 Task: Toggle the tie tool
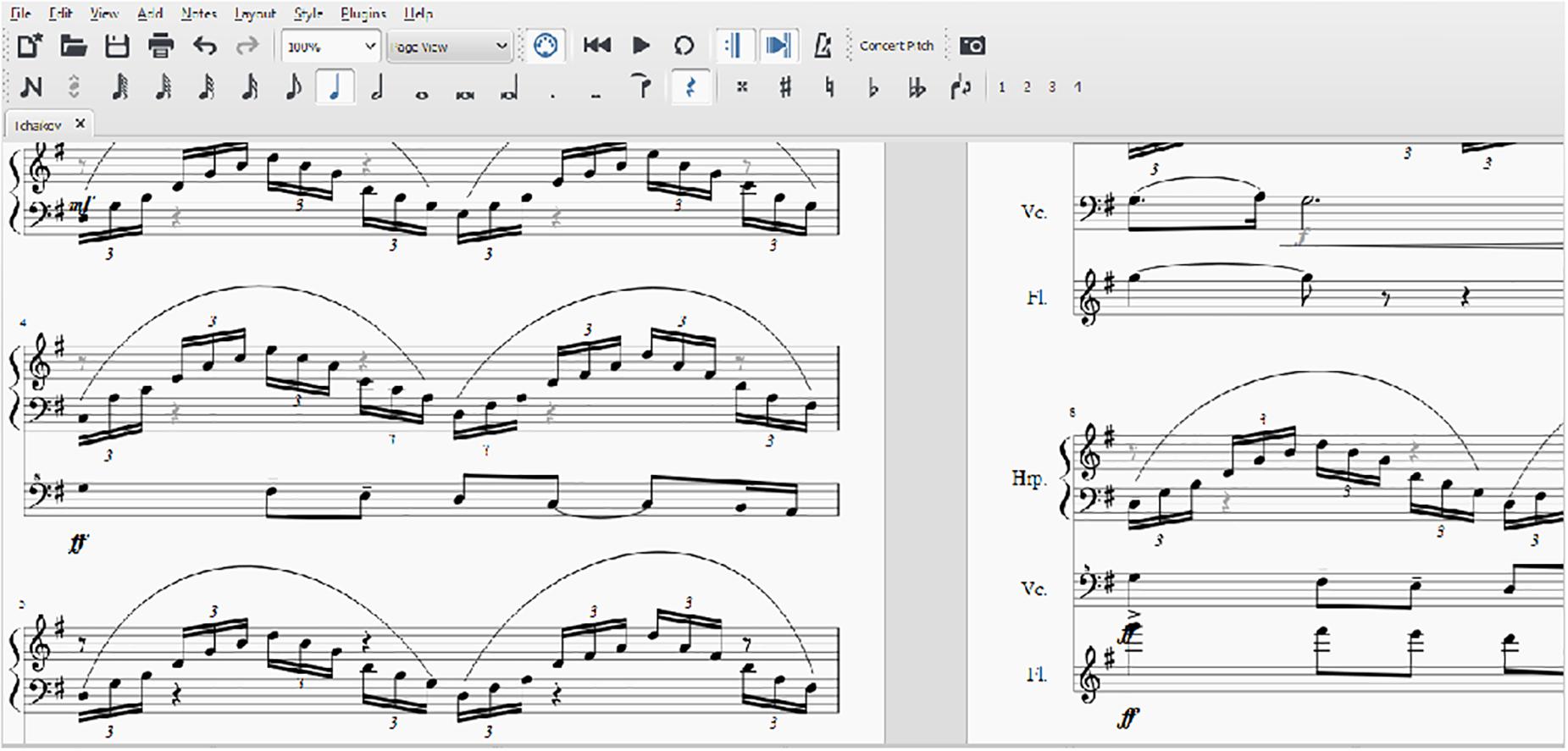coord(643,86)
